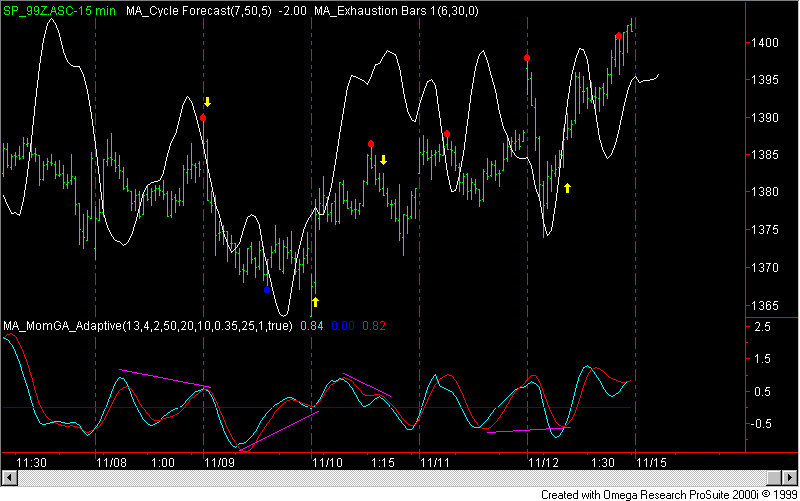Image resolution: width=800 pixels, height=501 pixels.
Task: Click the 11/12 date axis label
Action: (x=544, y=463)
